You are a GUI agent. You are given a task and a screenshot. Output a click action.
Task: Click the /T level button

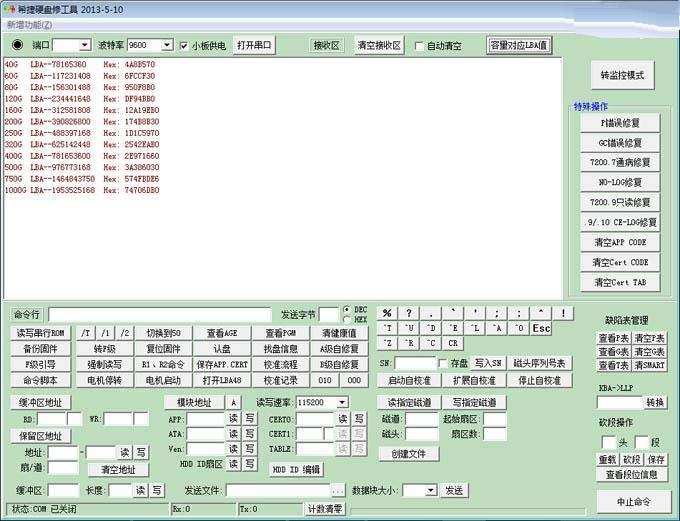[85, 333]
